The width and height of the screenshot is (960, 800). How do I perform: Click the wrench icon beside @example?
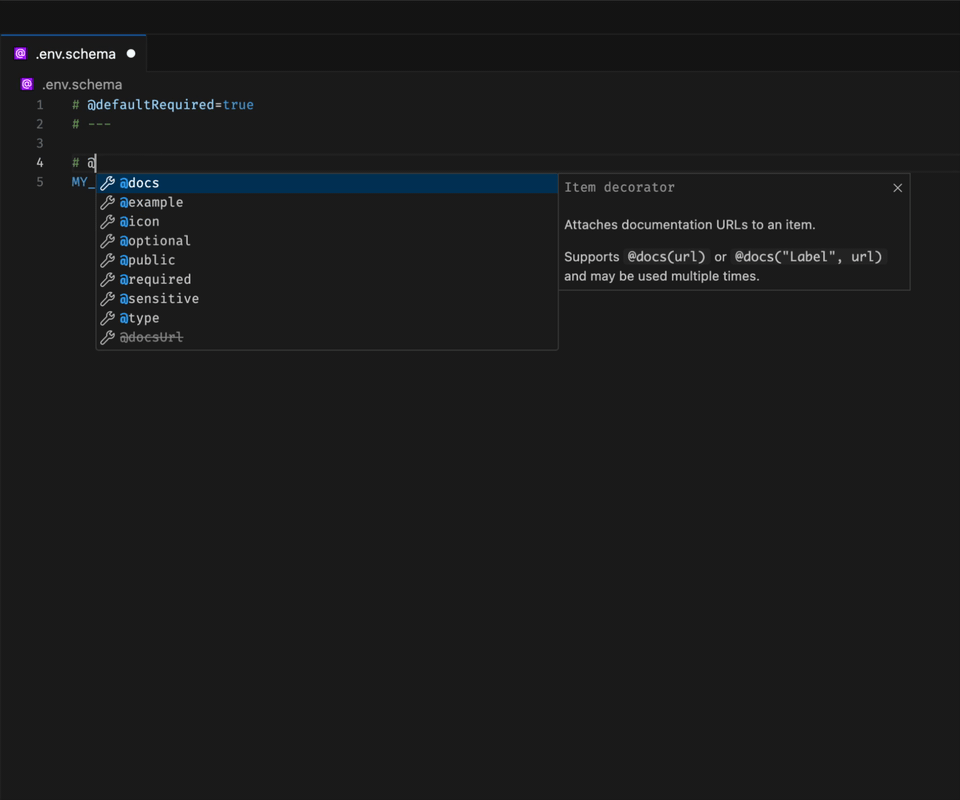click(108, 202)
